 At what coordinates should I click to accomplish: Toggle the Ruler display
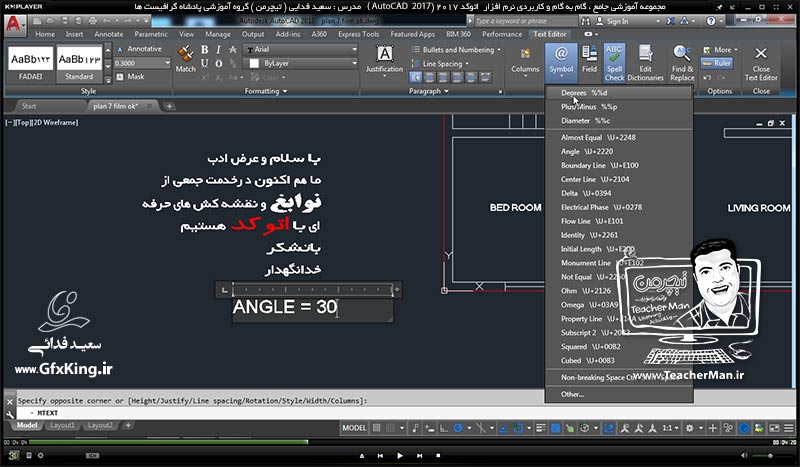[717, 63]
